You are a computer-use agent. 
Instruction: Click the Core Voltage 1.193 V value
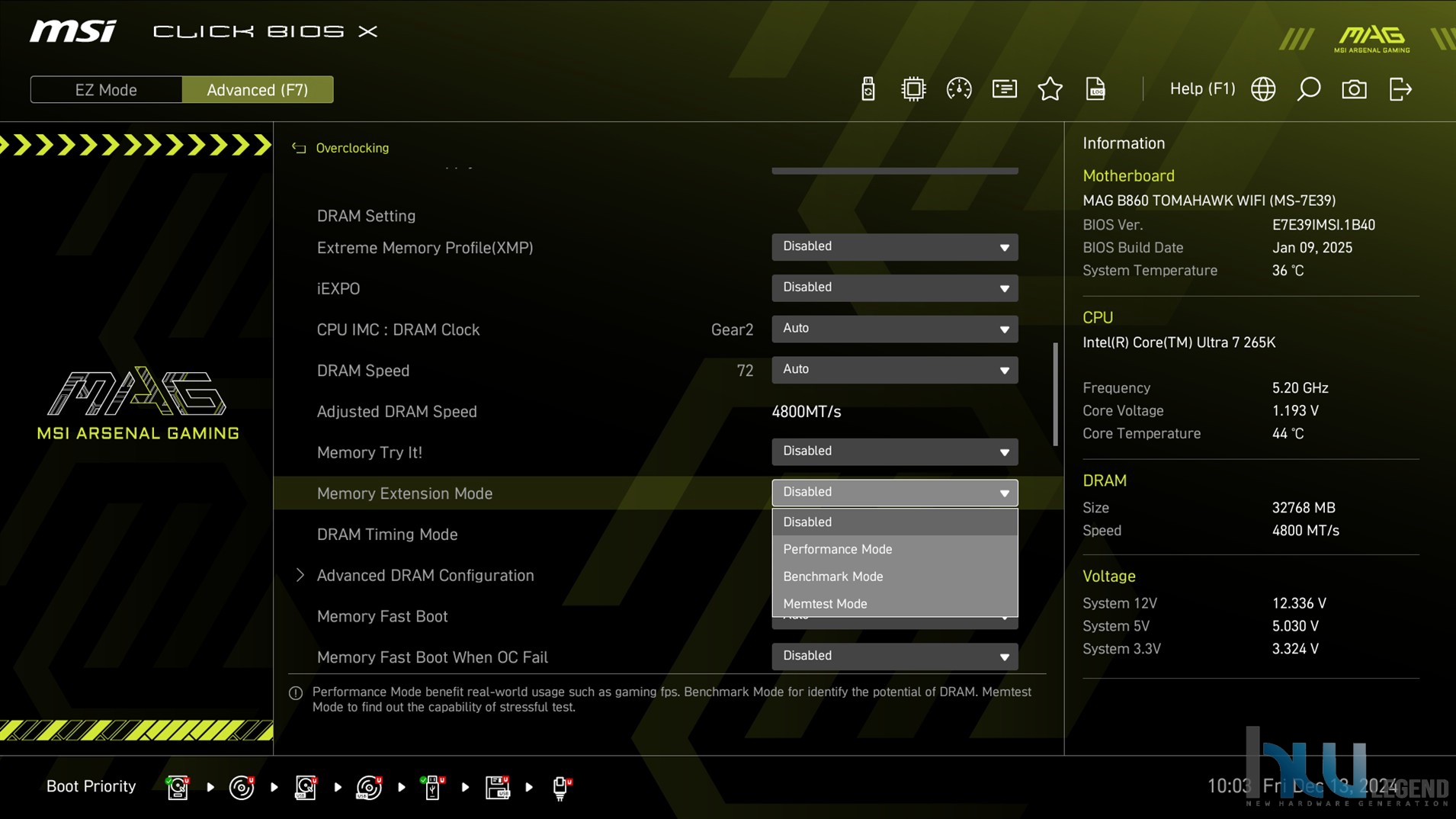[1295, 411]
